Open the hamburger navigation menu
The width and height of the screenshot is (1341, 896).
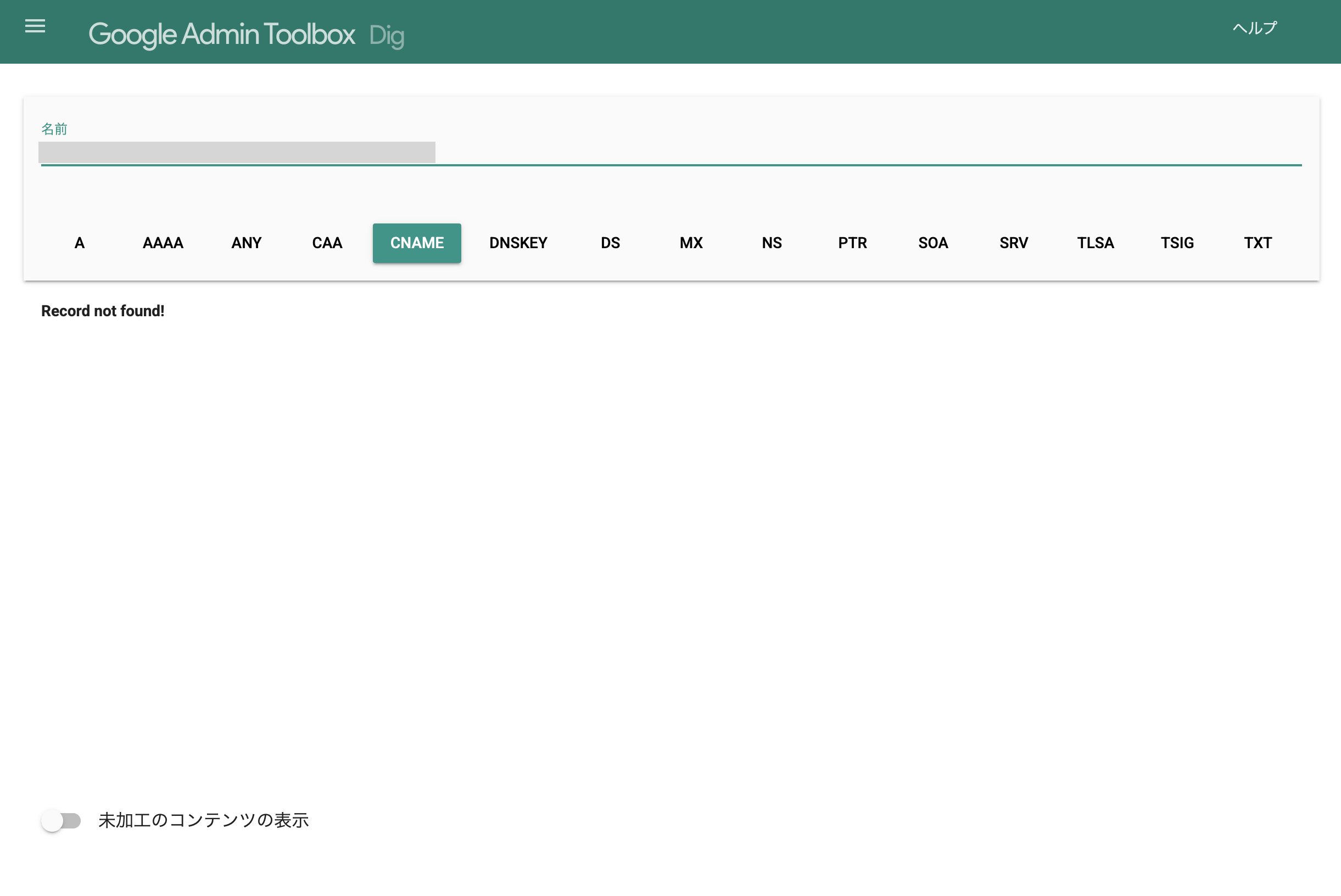35,26
